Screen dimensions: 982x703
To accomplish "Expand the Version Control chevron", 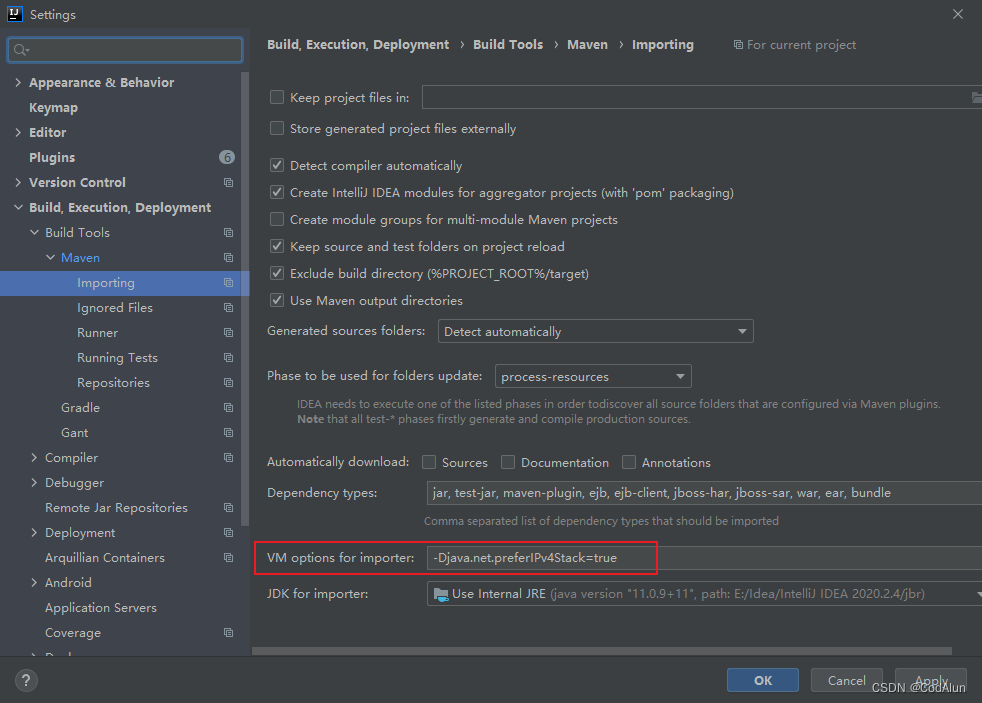I will pyautogui.click(x=18, y=182).
